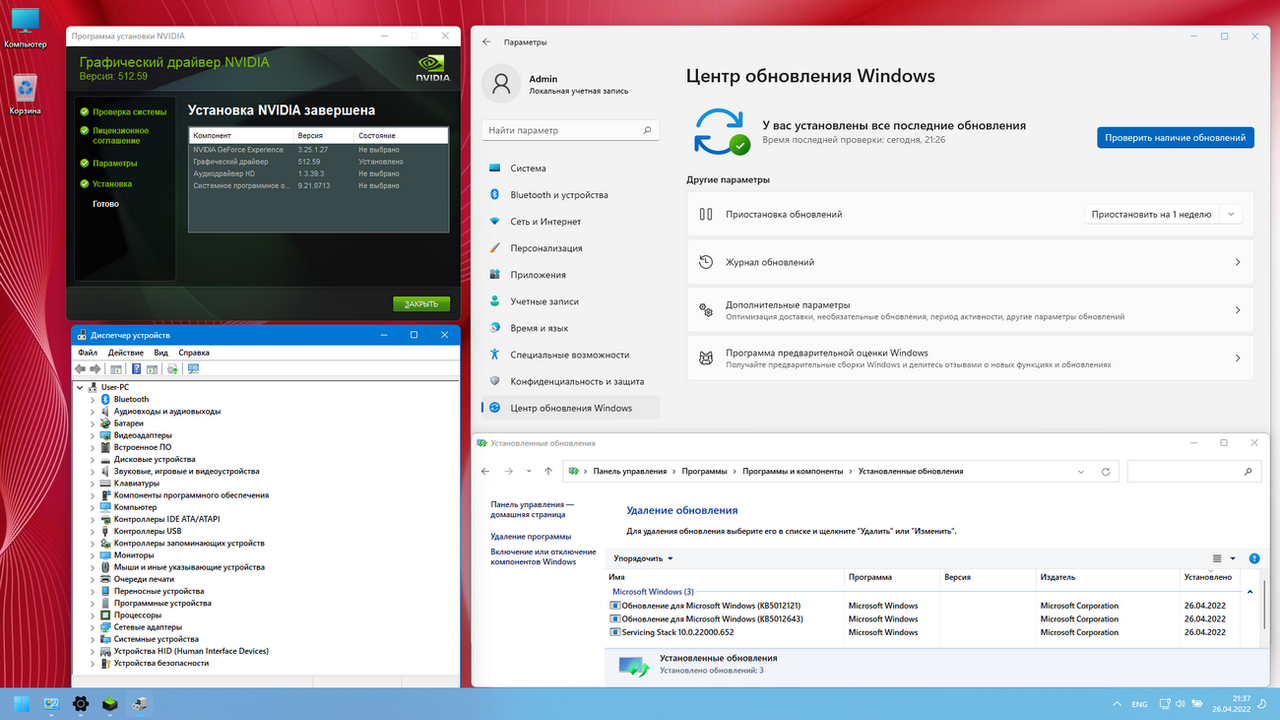
Task: Open the Компьютер desktop icon
Action: [25, 28]
